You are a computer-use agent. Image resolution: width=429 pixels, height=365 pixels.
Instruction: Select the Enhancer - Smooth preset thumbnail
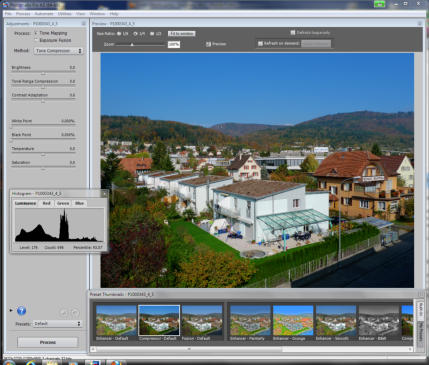pyautogui.click(x=336, y=320)
